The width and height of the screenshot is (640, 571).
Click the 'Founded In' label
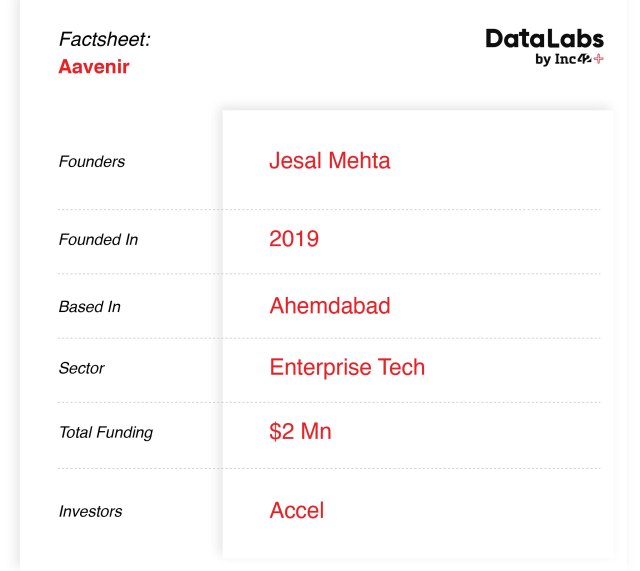[98, 240]
